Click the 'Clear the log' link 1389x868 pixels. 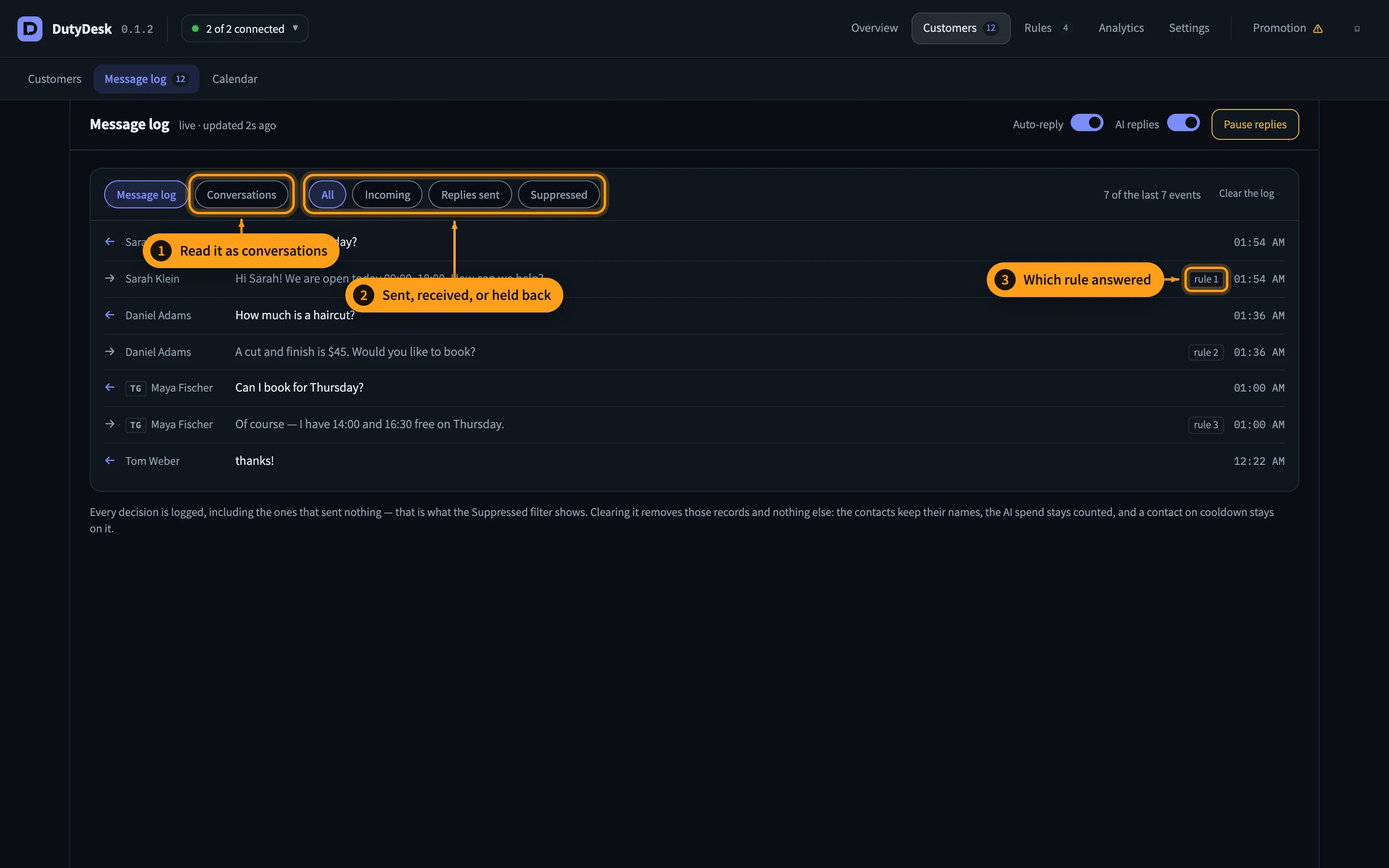pos(1246,194)
